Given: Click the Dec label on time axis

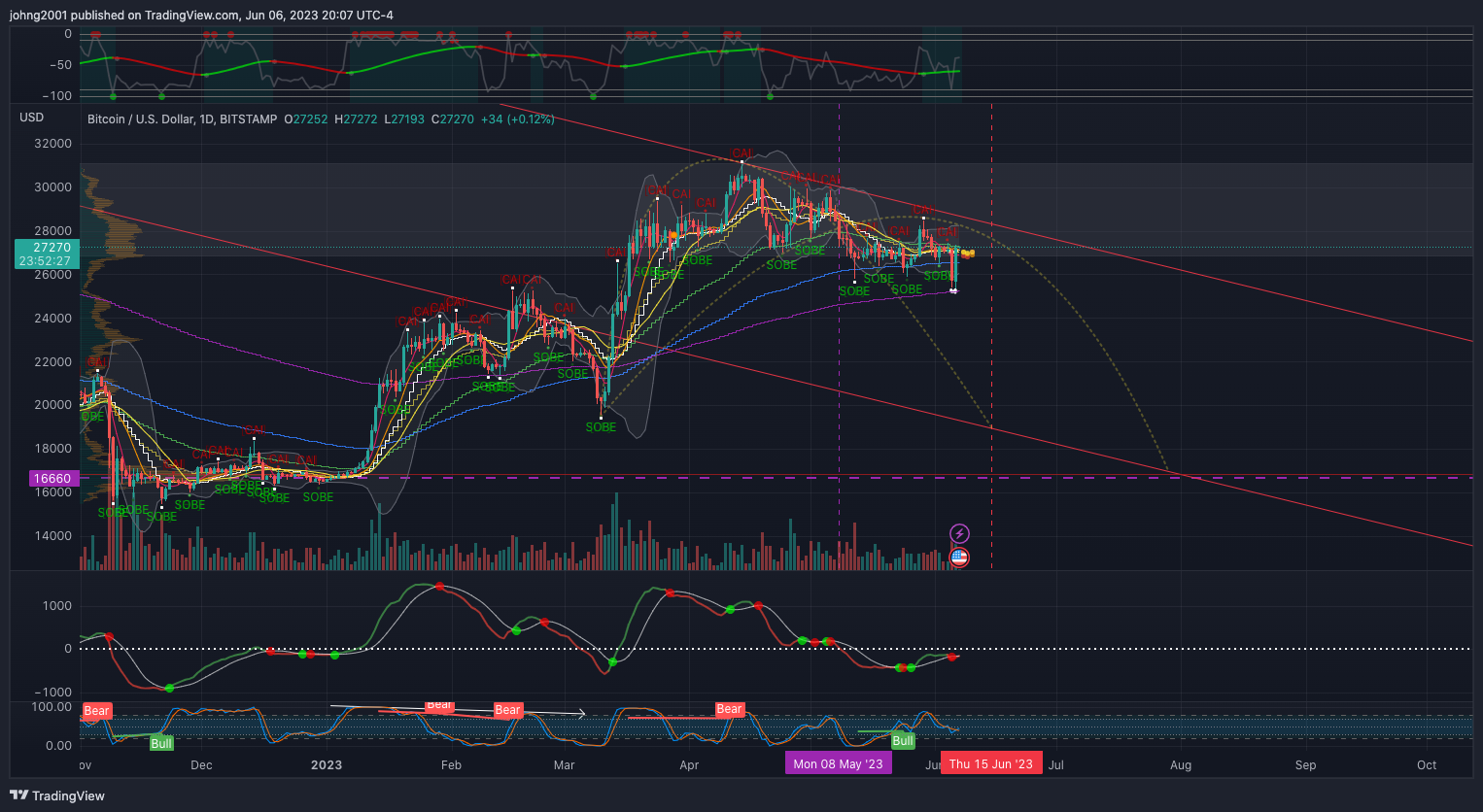Looking at the screenshot, I should [x=201, y=765].
